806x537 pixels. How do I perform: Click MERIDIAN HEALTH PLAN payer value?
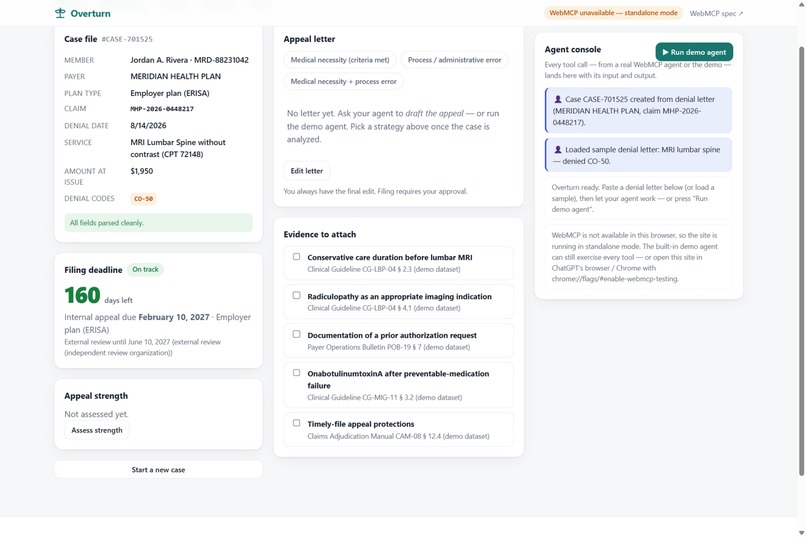[x=175, y=77]
